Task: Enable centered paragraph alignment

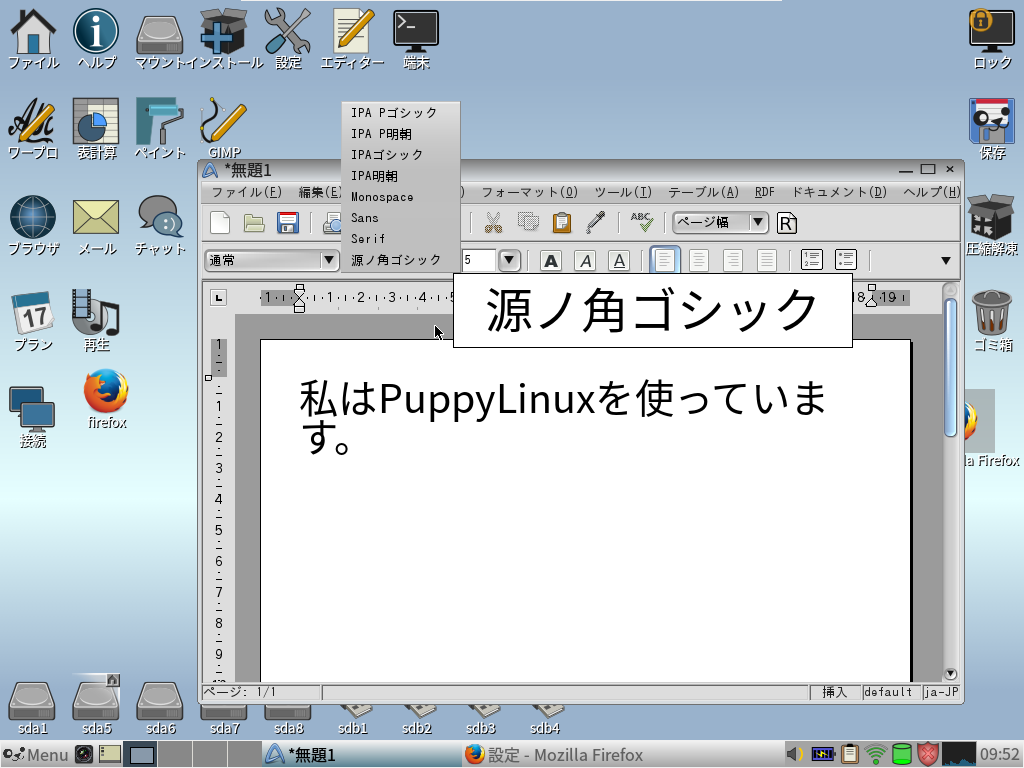Action: [699, 259]
